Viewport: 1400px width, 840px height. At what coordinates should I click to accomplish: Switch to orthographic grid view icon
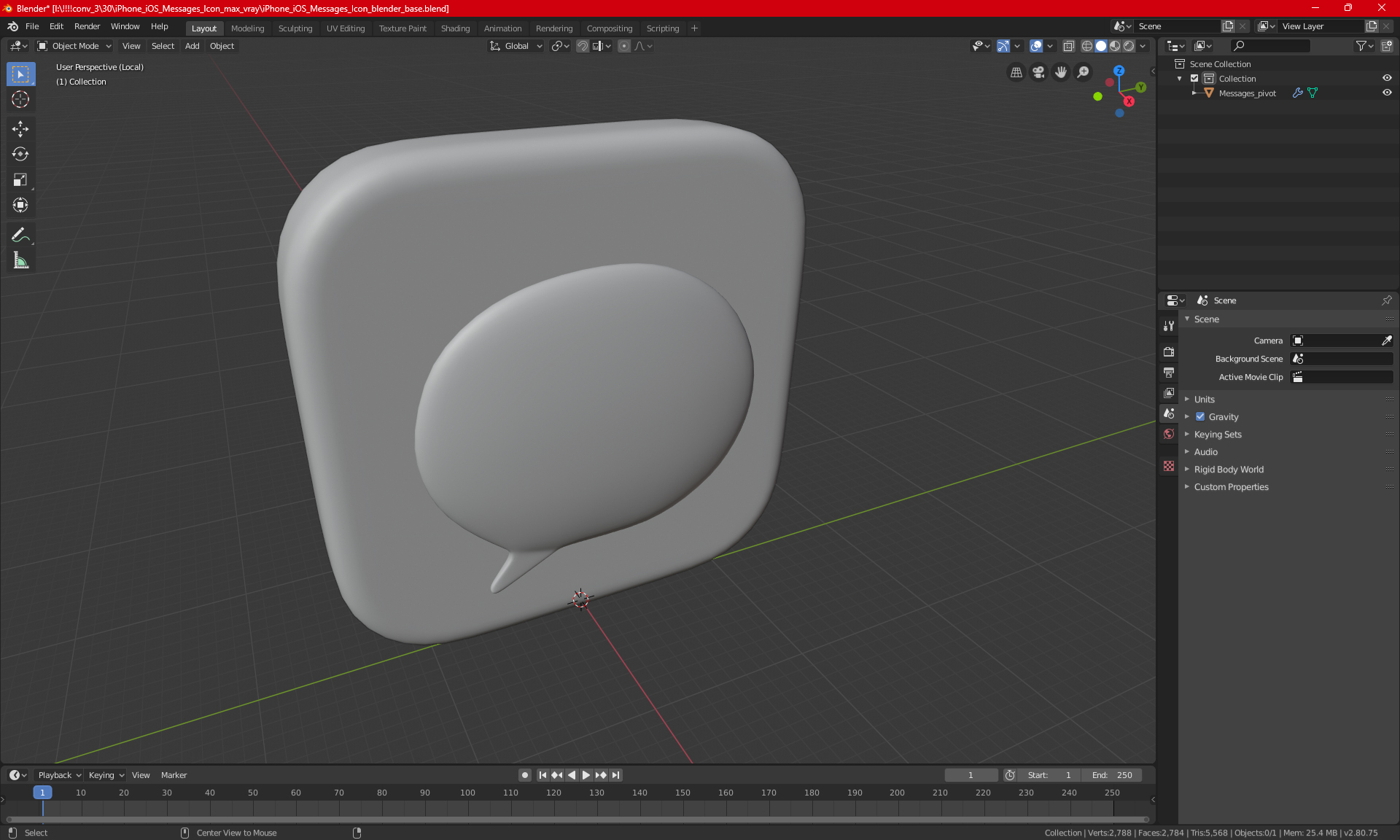tap(1016, 72)
